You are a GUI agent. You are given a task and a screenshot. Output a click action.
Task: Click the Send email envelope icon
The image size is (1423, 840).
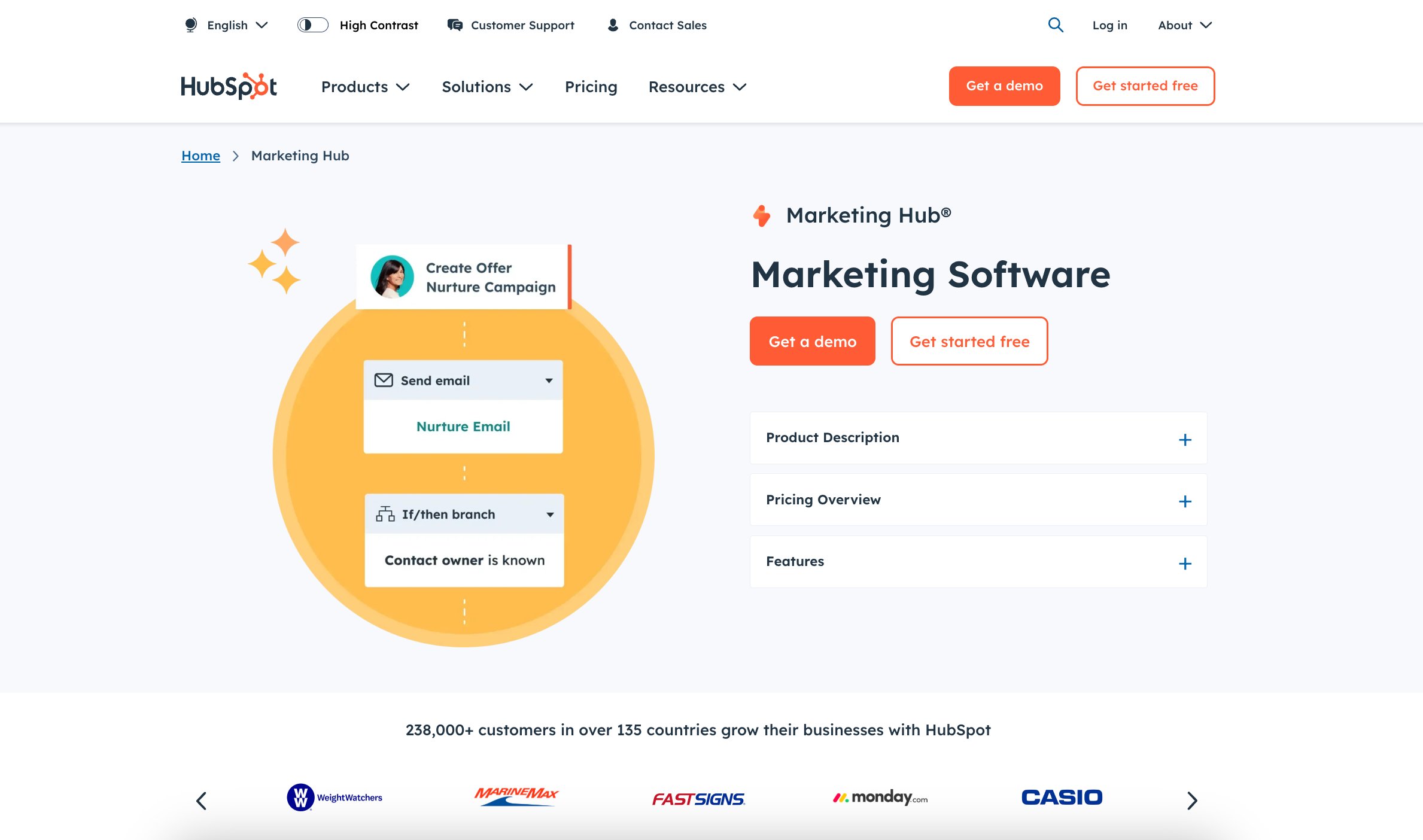(x=384, y=380)
